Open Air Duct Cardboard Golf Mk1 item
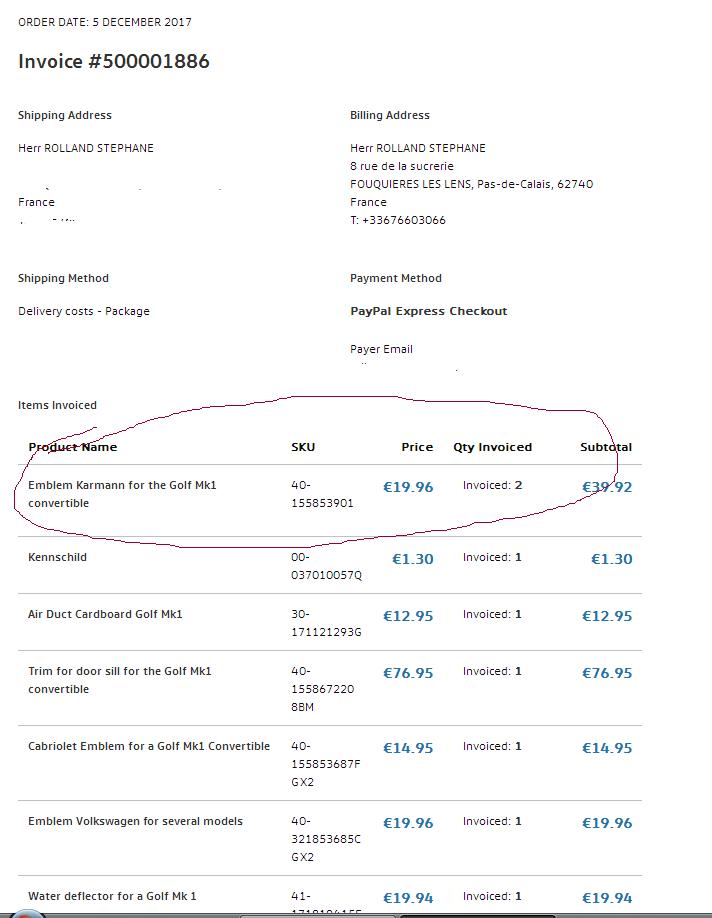This screenshot has height=918, width=712. pos(105,614)
